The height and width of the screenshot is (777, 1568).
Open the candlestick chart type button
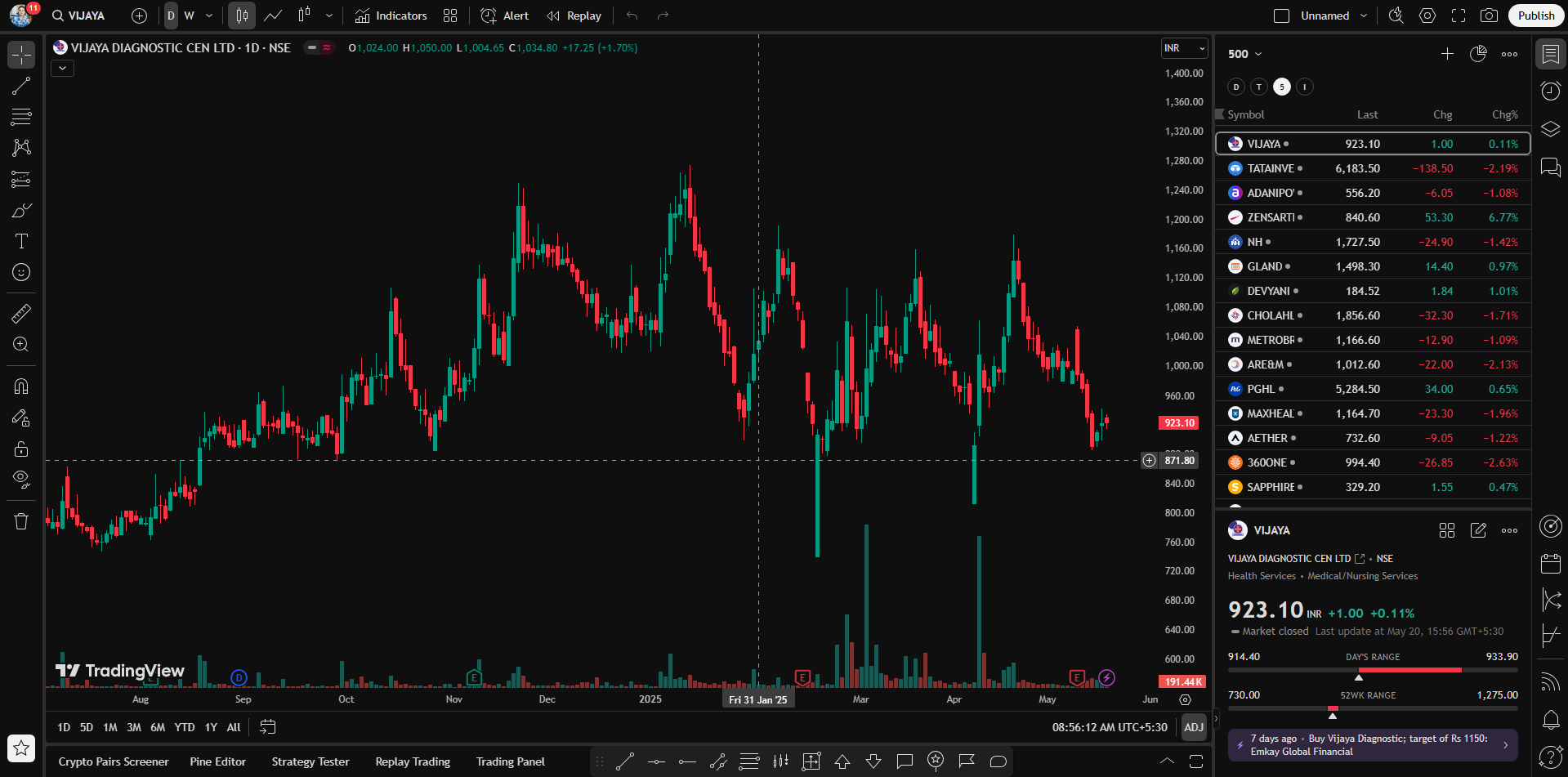point(242,16)
